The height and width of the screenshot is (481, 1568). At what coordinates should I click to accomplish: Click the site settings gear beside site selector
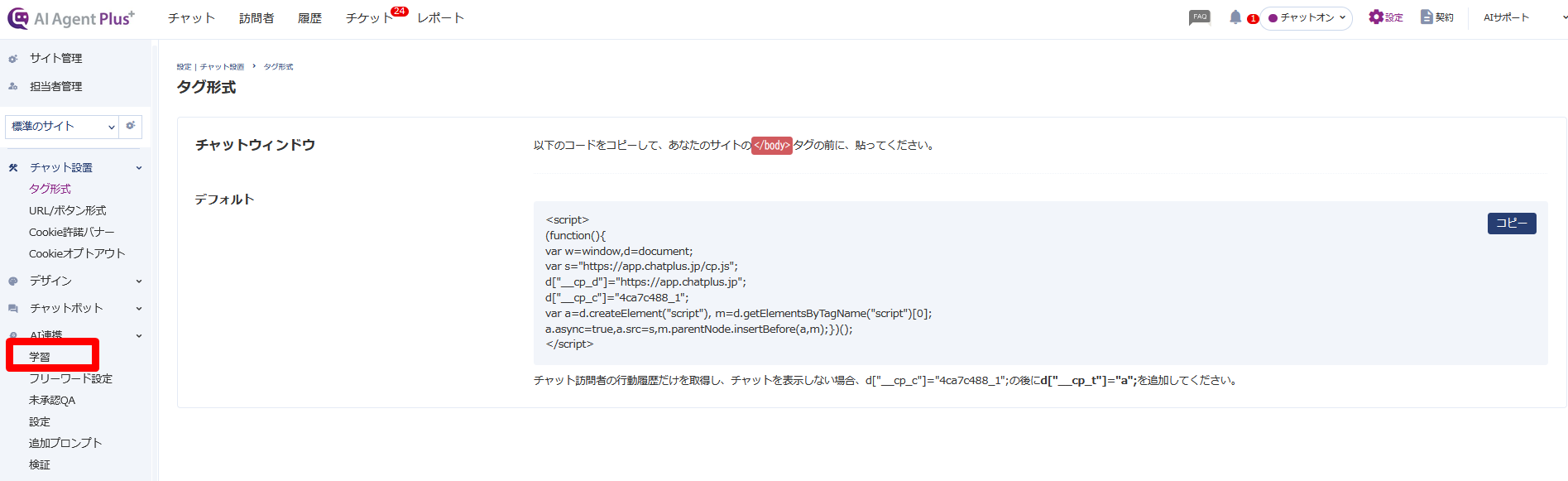[131, 126]
